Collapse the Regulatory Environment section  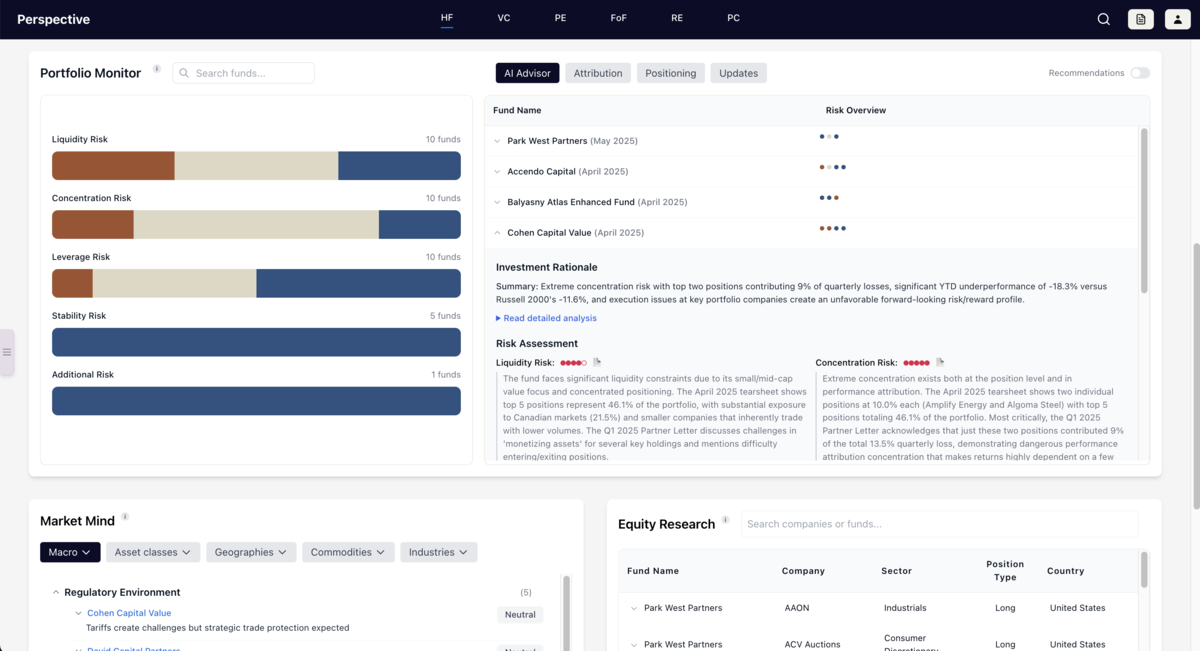tap(55, 592)
